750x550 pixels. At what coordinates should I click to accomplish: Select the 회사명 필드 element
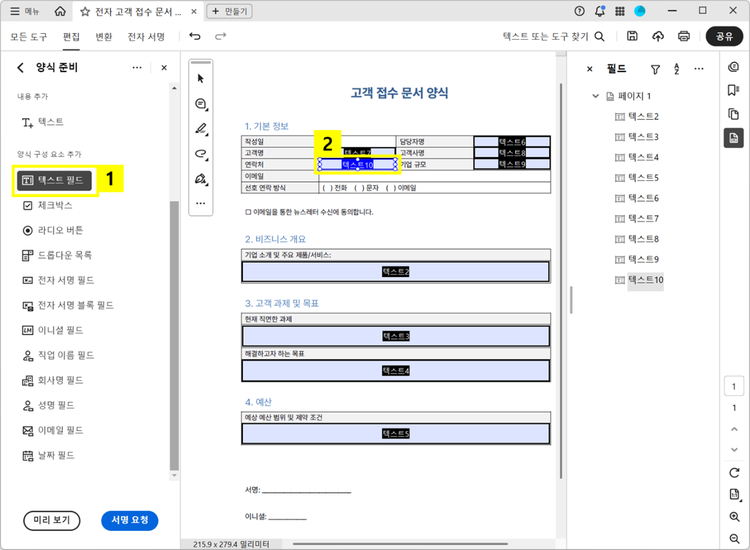(x=53, y=380)
